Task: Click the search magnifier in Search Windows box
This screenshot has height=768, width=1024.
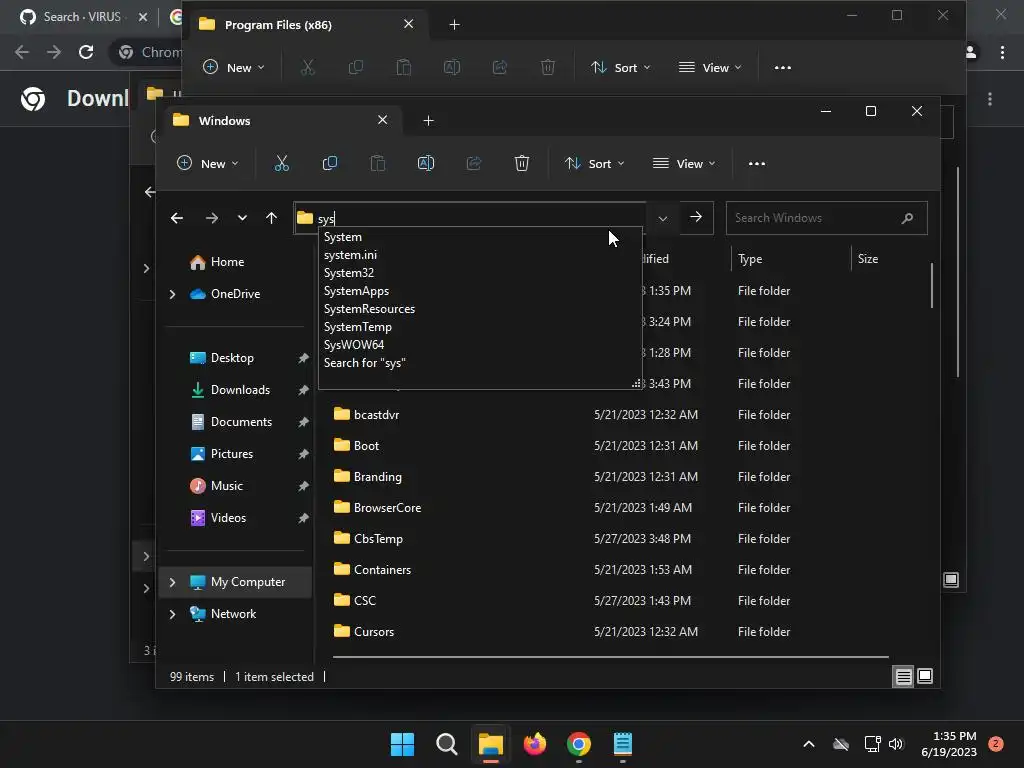Action: pyautogui.click(x=907, y=218)
